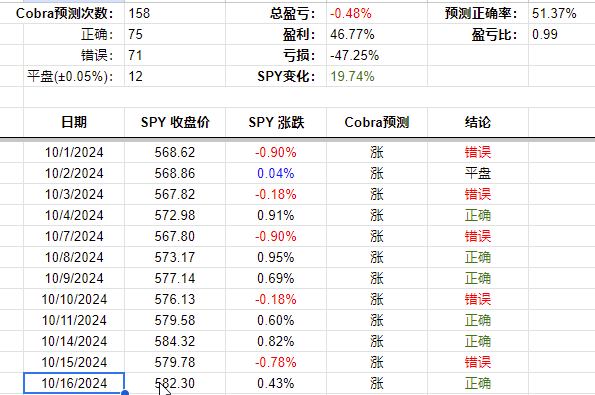Click the -0.78% change on 10/15/2024
The height and width of the screenshot is (395, 595).
[276, 362]
